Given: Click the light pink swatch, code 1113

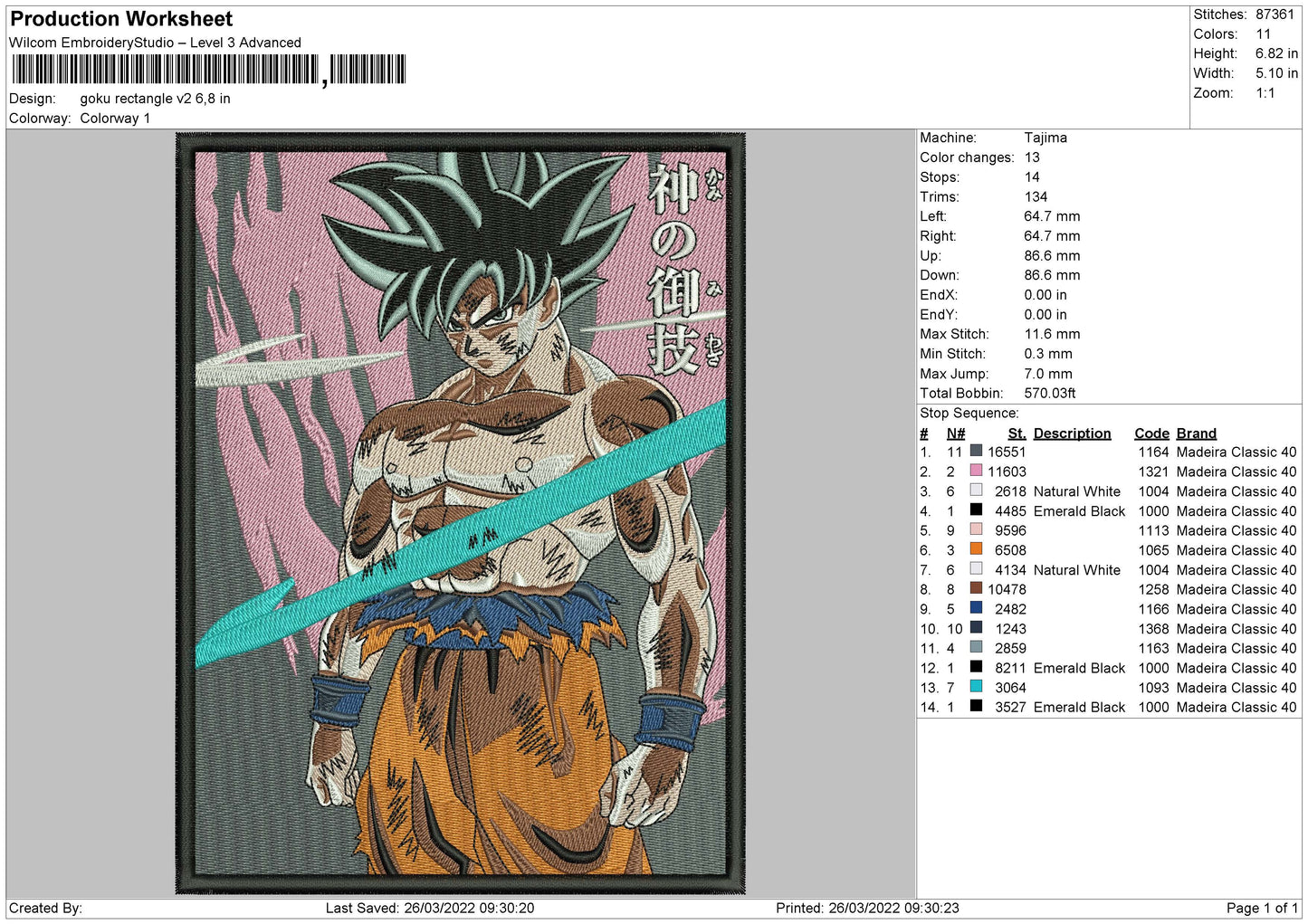Looking at the screenshot, I should (x=976, y=529).
